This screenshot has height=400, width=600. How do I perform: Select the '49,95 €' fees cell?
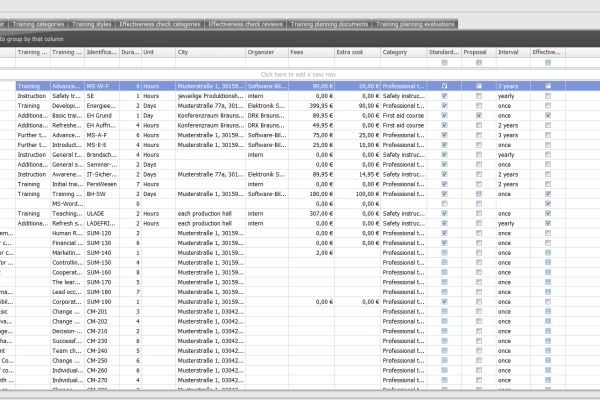coord(311,126)
